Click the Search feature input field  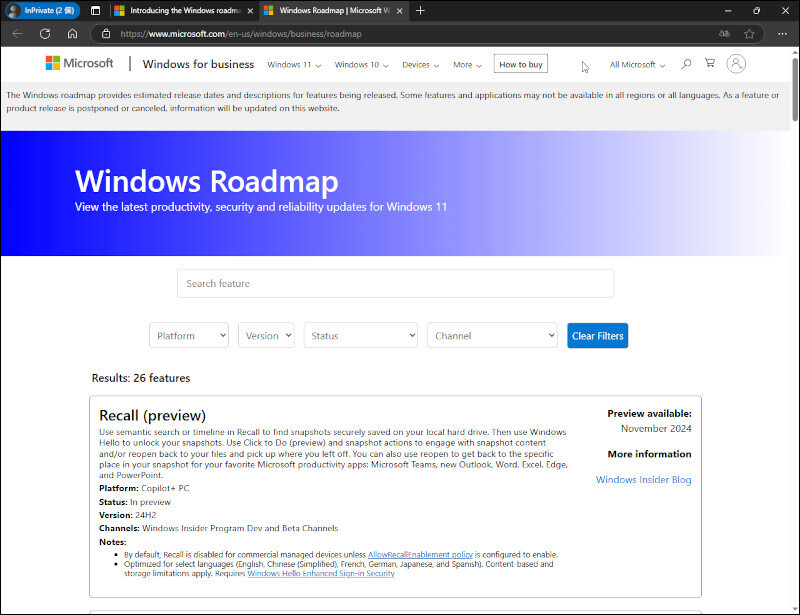tap(395, 283)
